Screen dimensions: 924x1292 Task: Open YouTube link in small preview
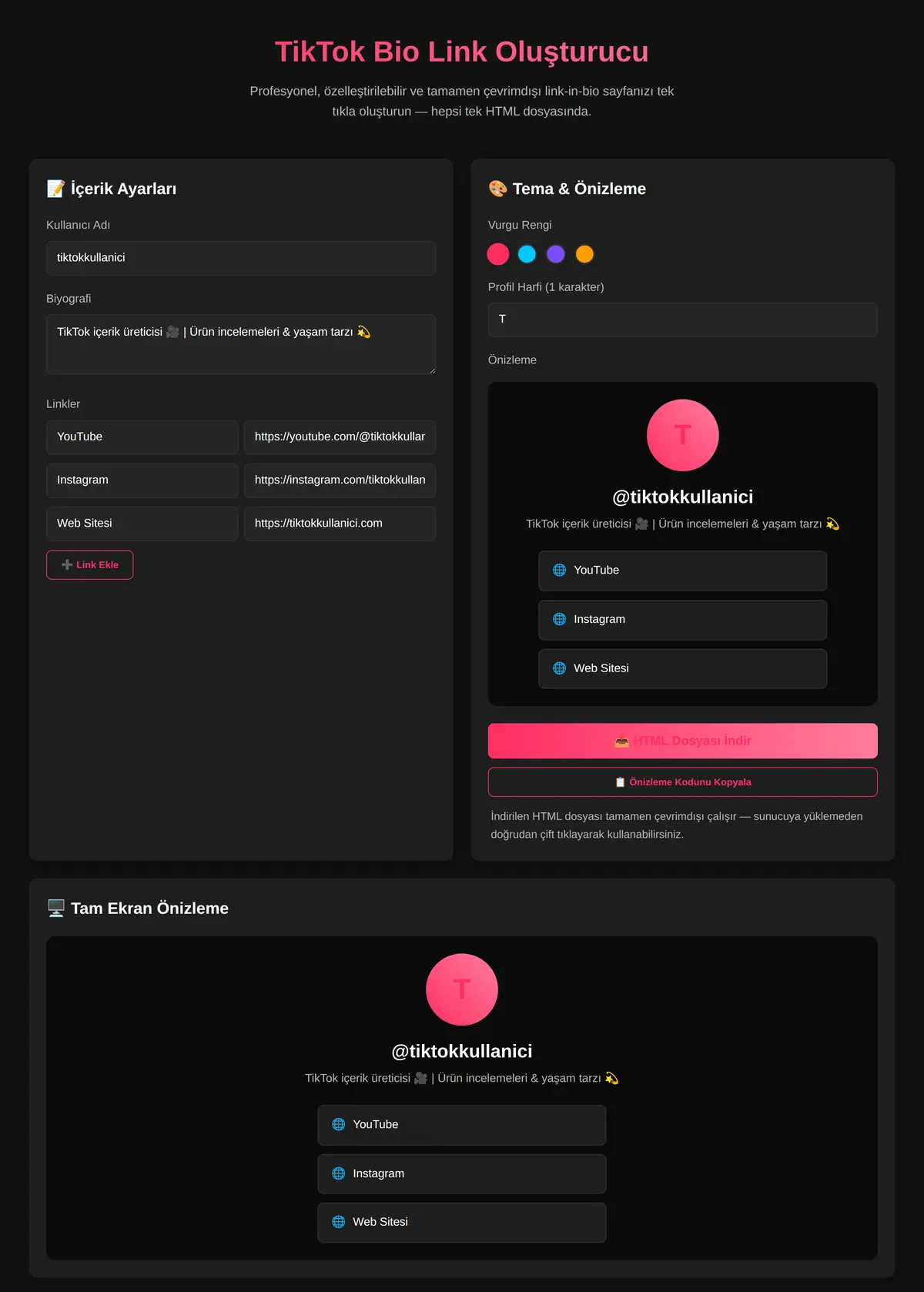[683, 571]
